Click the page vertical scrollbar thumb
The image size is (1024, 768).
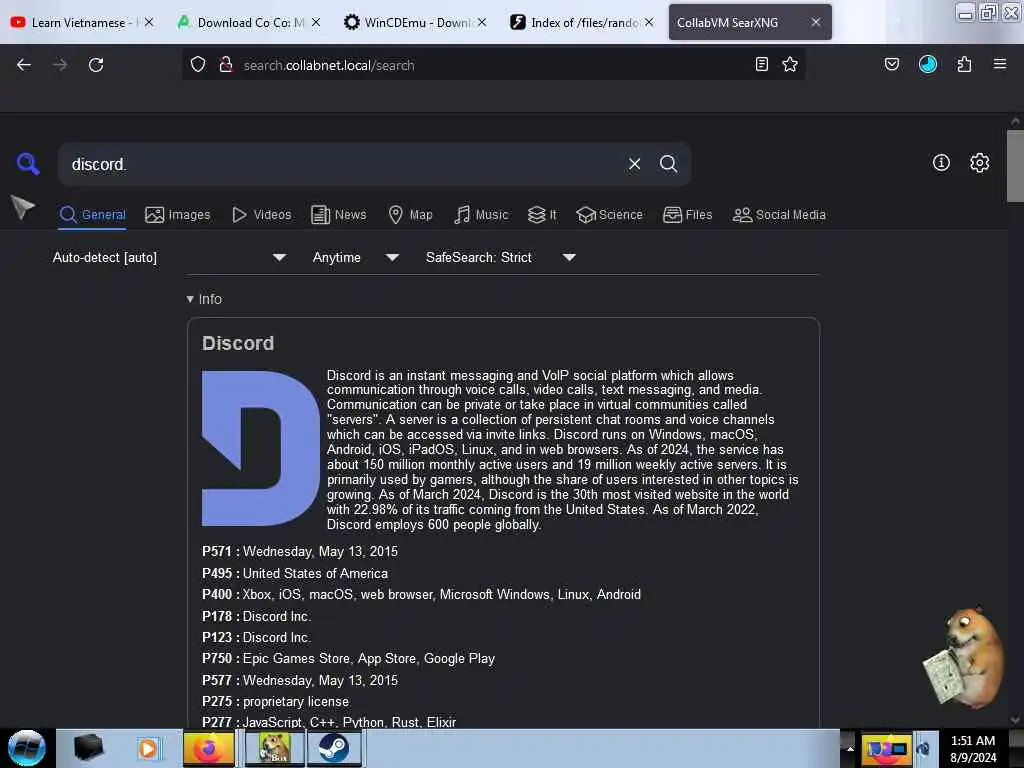(1015, 166)
